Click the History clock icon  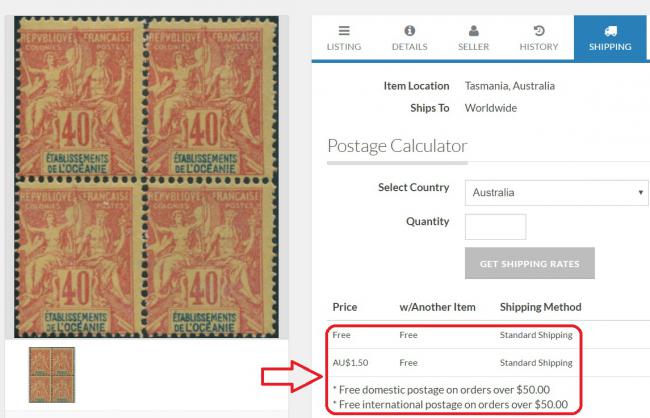[x=539, y=31]
